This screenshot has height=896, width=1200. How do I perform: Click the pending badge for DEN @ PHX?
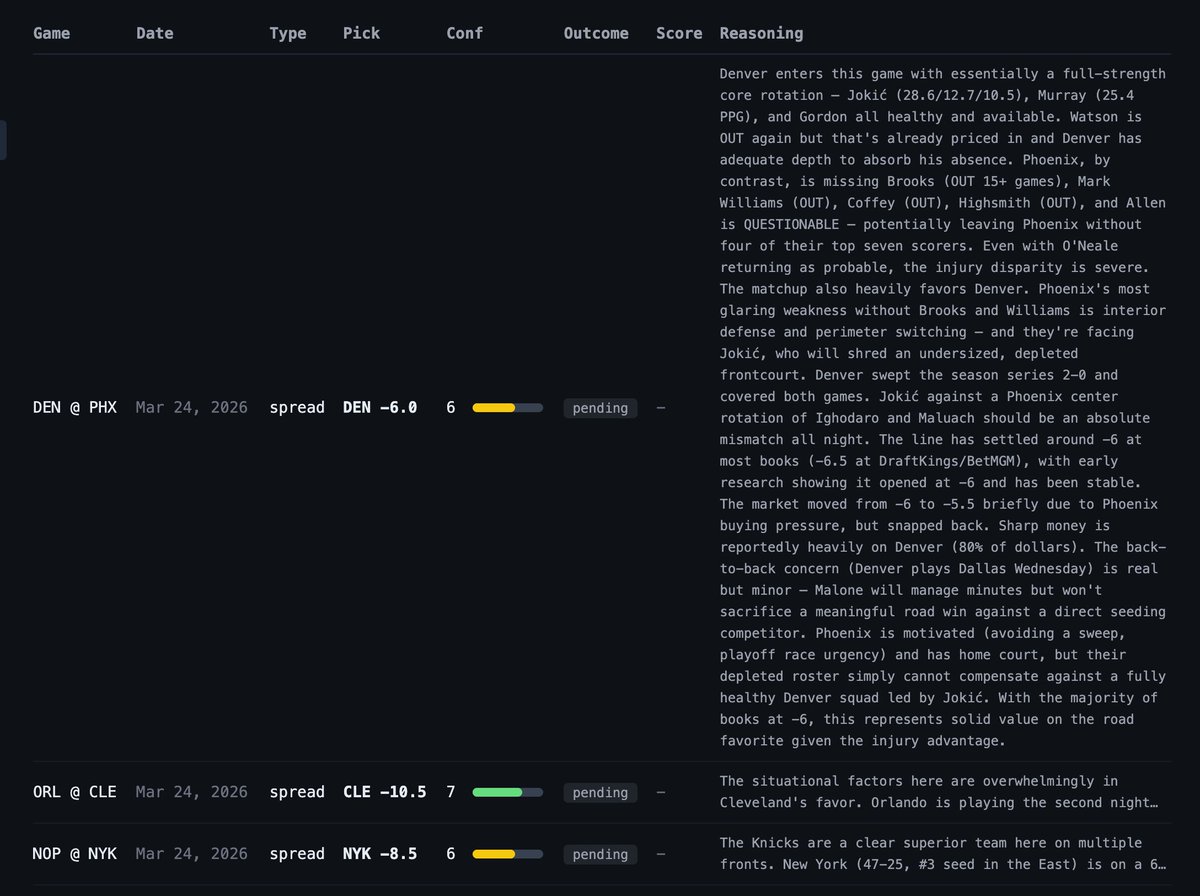[x=600, y=408]
